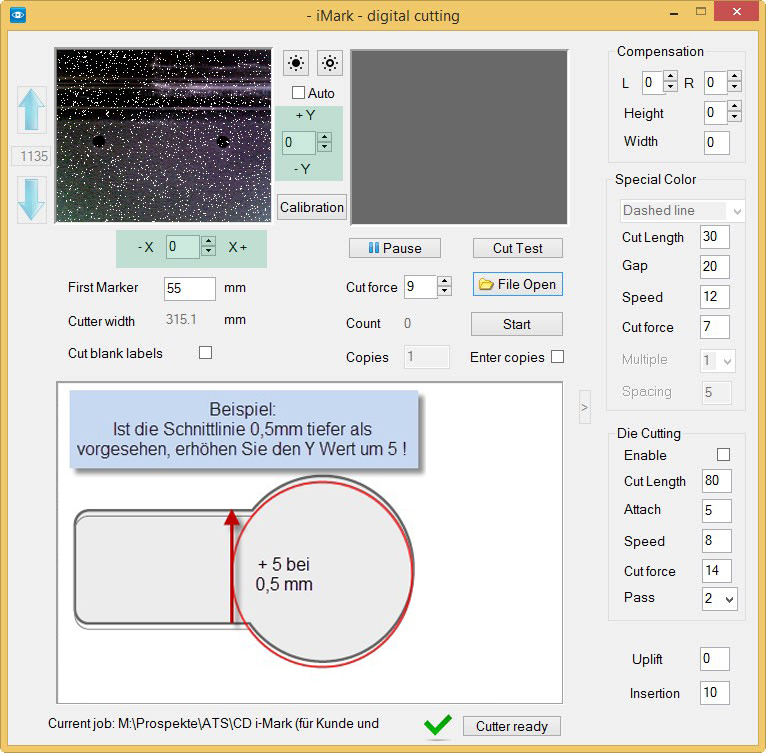Click Compensation Width field
Viewport: 766px width, 753px height.
[x=717, y=143]
